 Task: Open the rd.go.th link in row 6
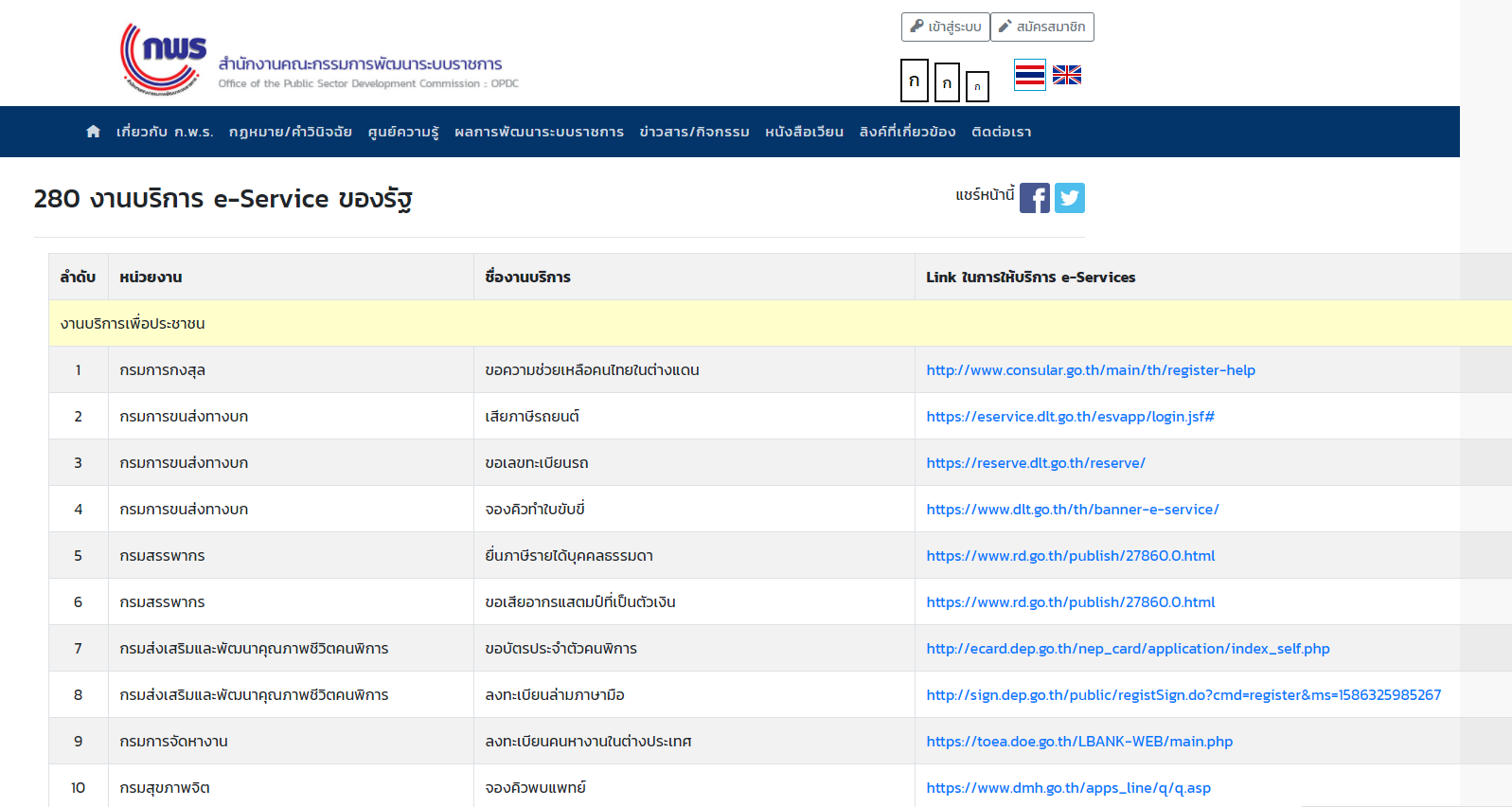coord(1071,602)
